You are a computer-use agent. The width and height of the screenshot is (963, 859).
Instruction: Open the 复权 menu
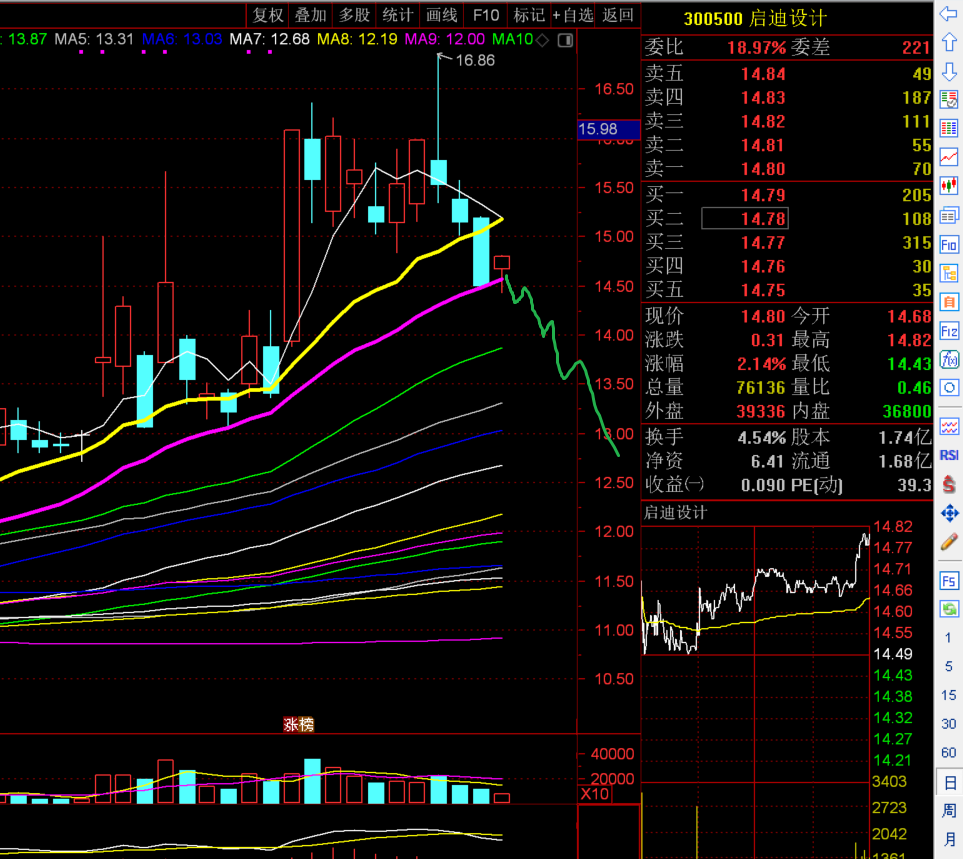click(x=268, y=15)
